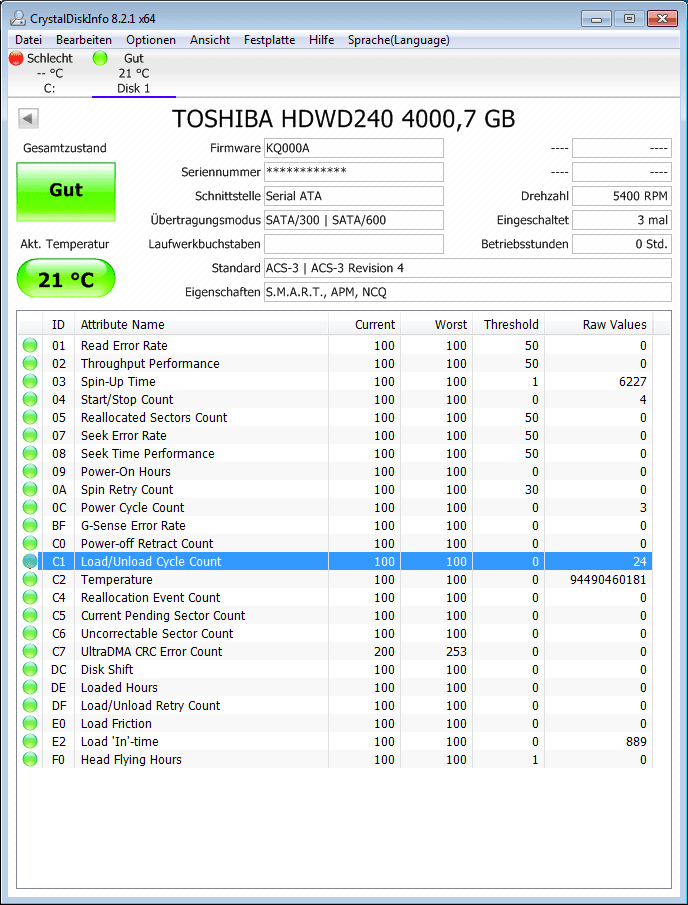Click the status icon beside Spin-Up Time
This screenshot has width=688, height=905.
30,382
